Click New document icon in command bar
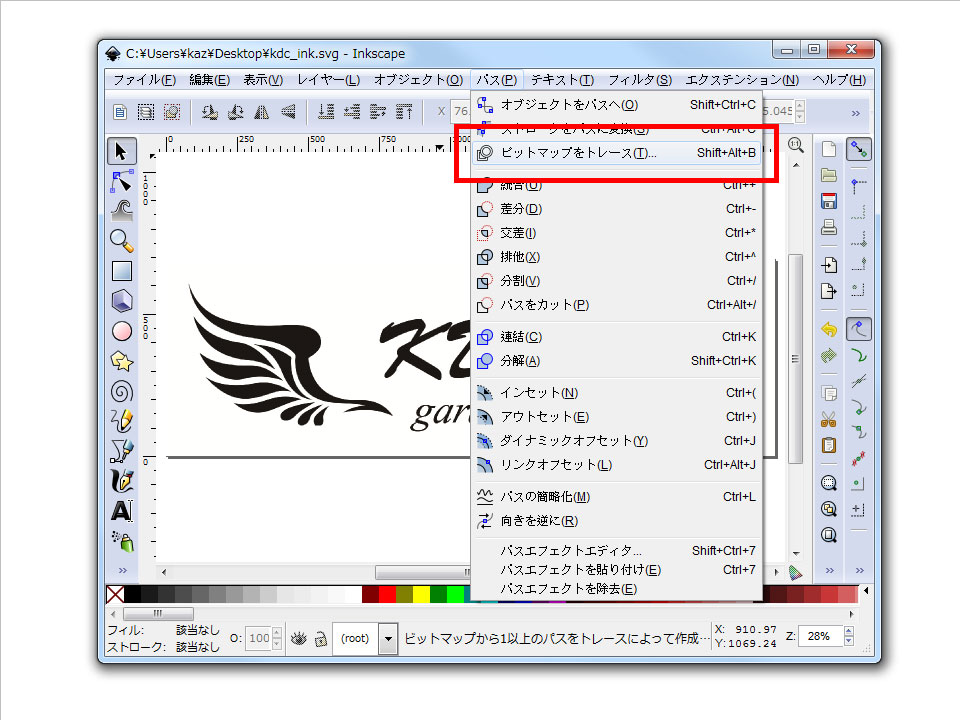 pos(828,149)
